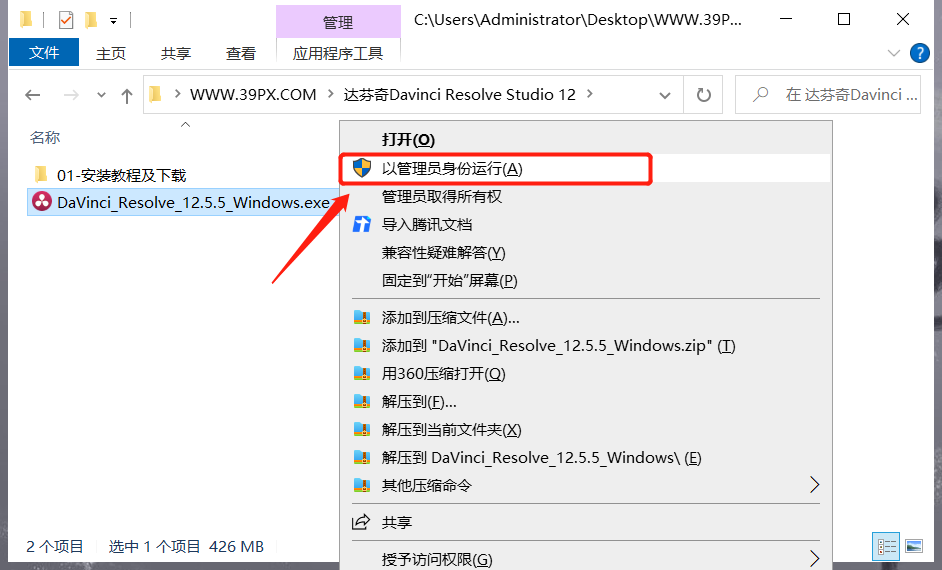
Task: Open the 应用程序工具 tab
Action: click(x=338, y=53)
